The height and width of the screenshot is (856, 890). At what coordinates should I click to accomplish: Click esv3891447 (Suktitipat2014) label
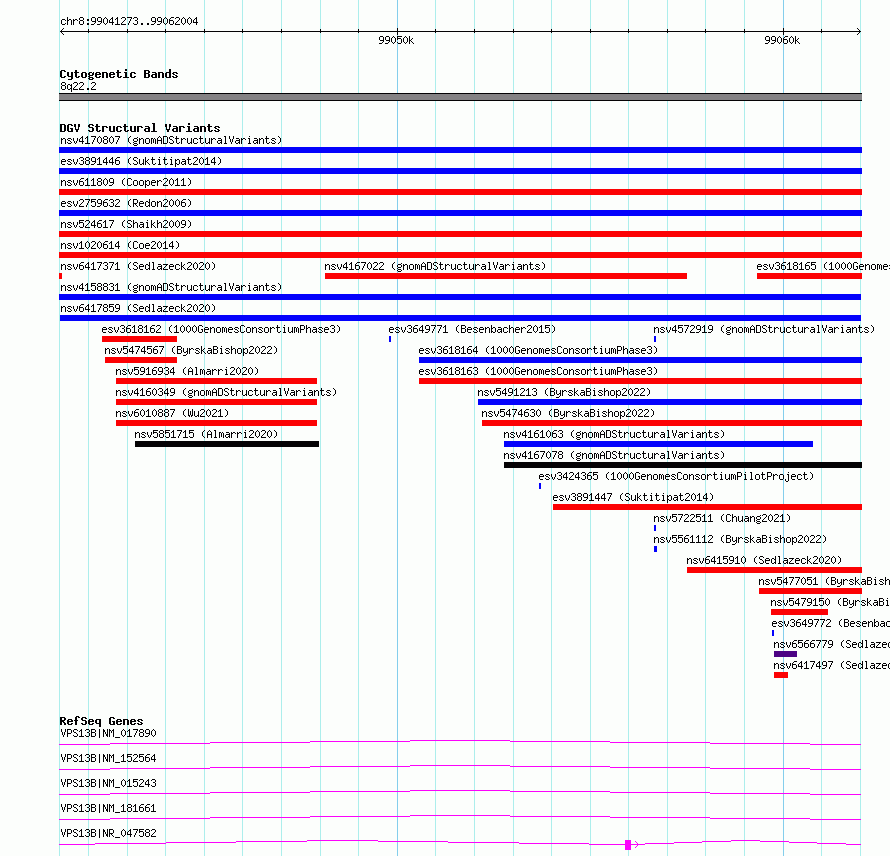click(633, 497)
